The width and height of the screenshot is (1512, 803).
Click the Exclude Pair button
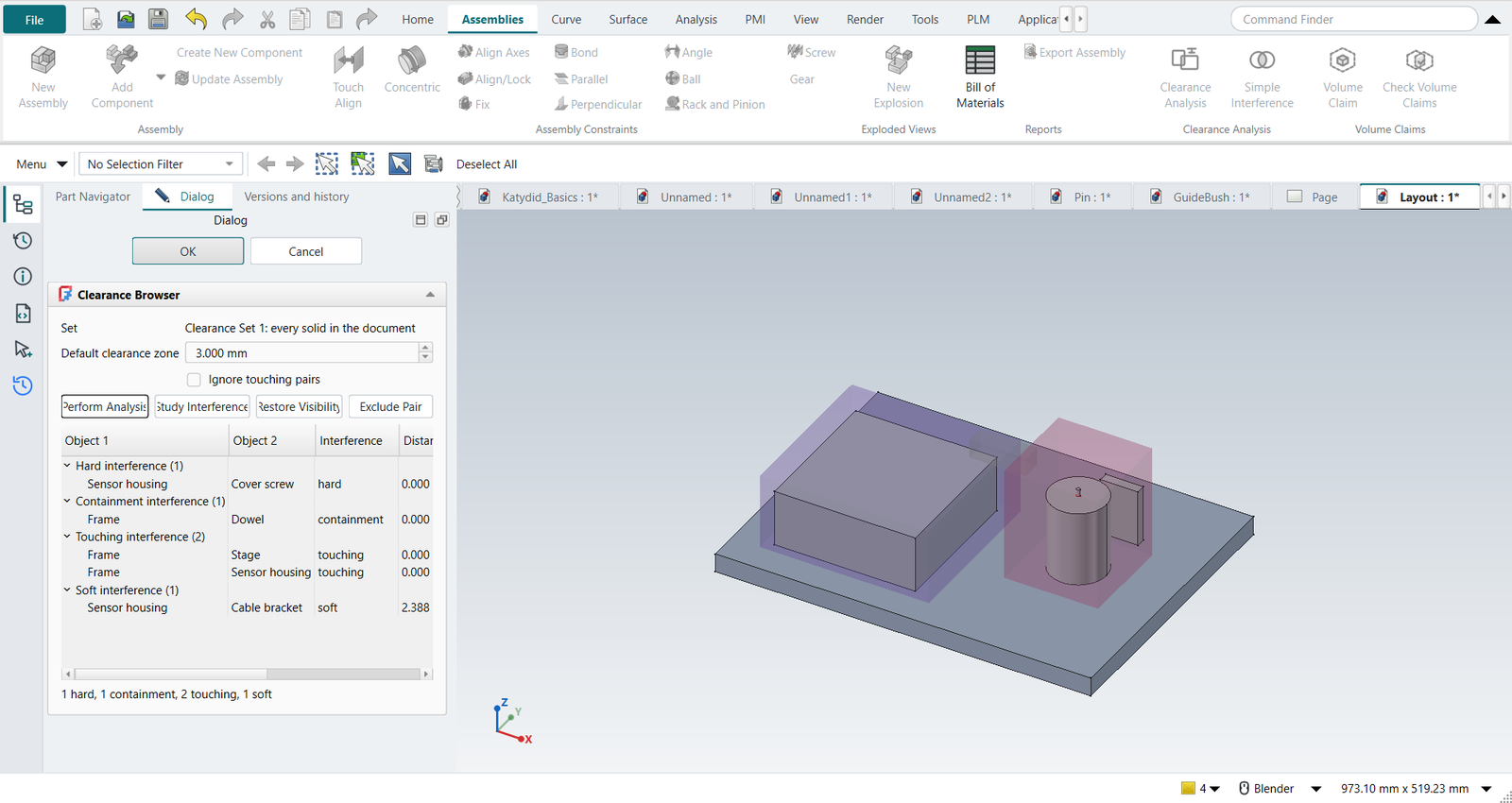pyautogui.click(x=391, y=406)
